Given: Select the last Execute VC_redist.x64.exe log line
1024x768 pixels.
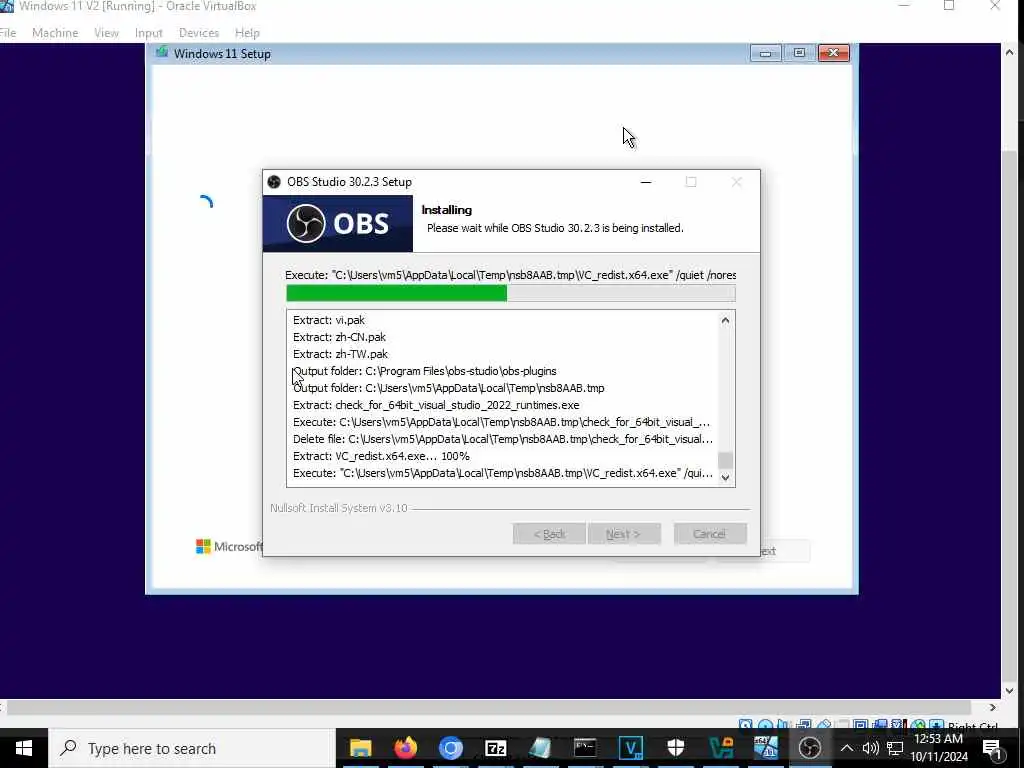Looking at the screenshot, I should (503, 473).
